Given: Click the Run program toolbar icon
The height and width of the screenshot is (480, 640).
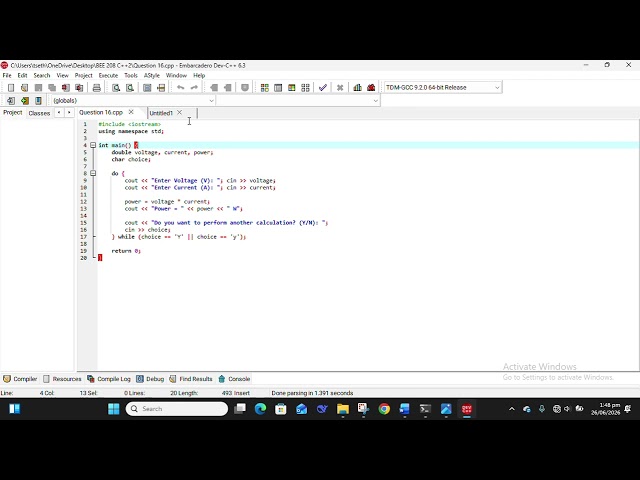Looking at the screenshot, I should pyautogui.click(x=278, y=88).
